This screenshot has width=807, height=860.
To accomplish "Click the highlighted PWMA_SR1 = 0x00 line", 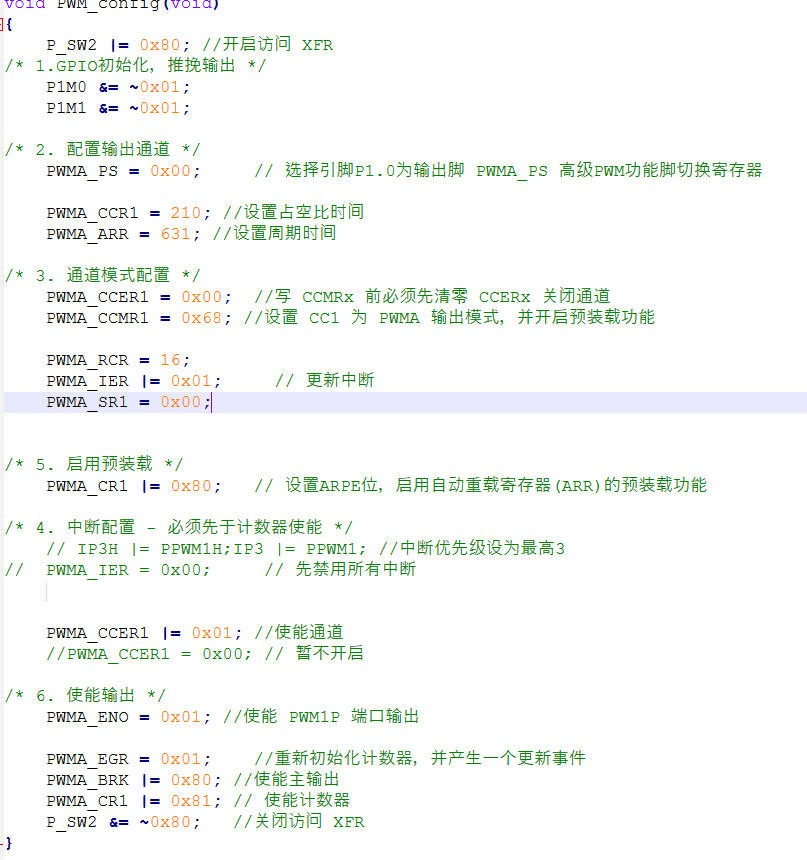I will coord(128,402).
